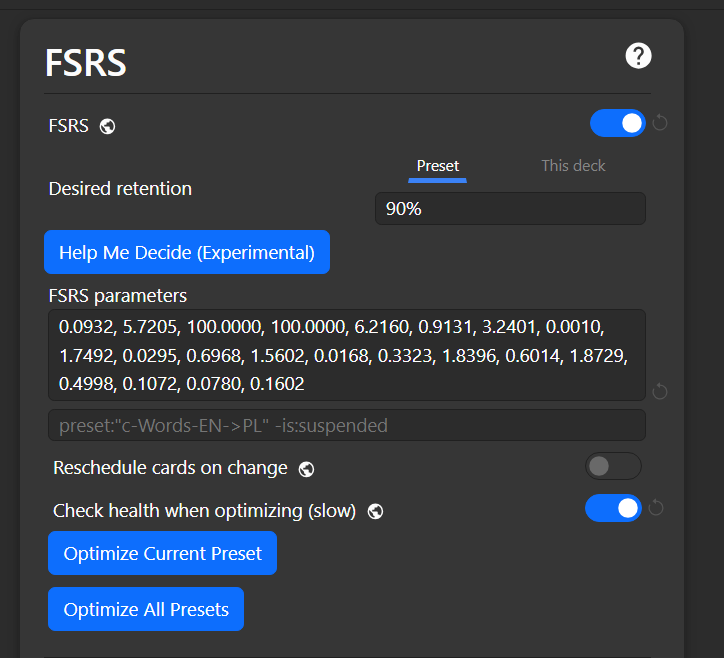Click Check health when optimizing (slow) label

205,511
